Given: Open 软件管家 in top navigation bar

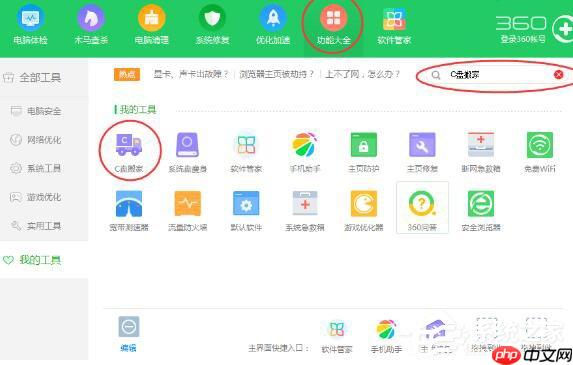Looking at the screenshot, I should 394,26.
